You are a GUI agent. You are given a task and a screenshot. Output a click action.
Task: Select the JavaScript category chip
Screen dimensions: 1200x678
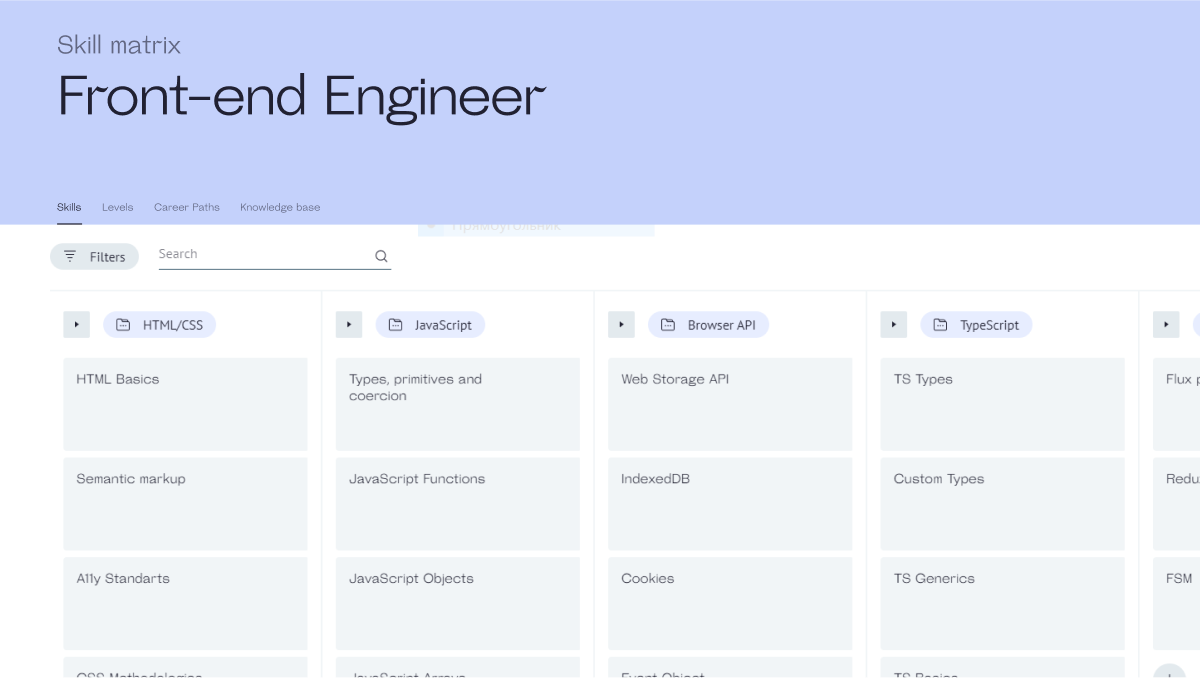point(430,324)
